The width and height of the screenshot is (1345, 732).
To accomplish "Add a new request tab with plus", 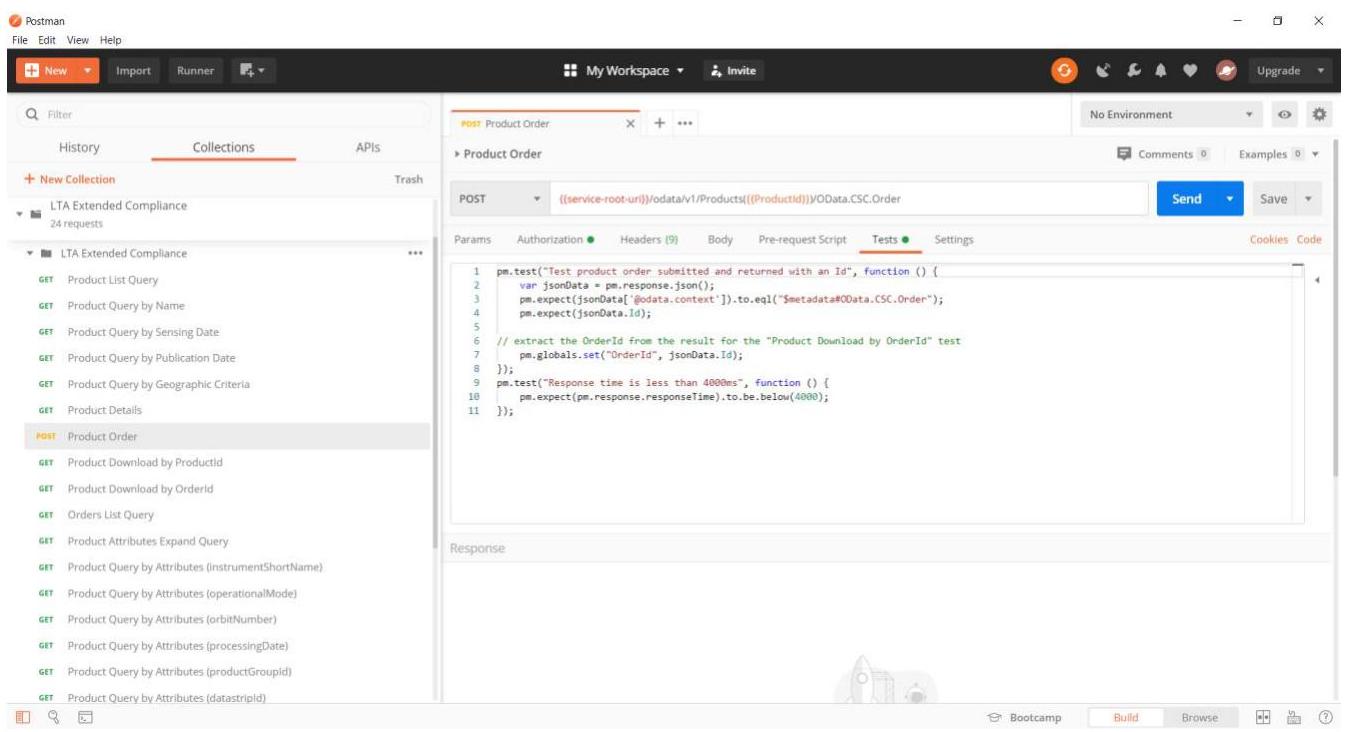I will pyautogui.click(x=660, y=123).
